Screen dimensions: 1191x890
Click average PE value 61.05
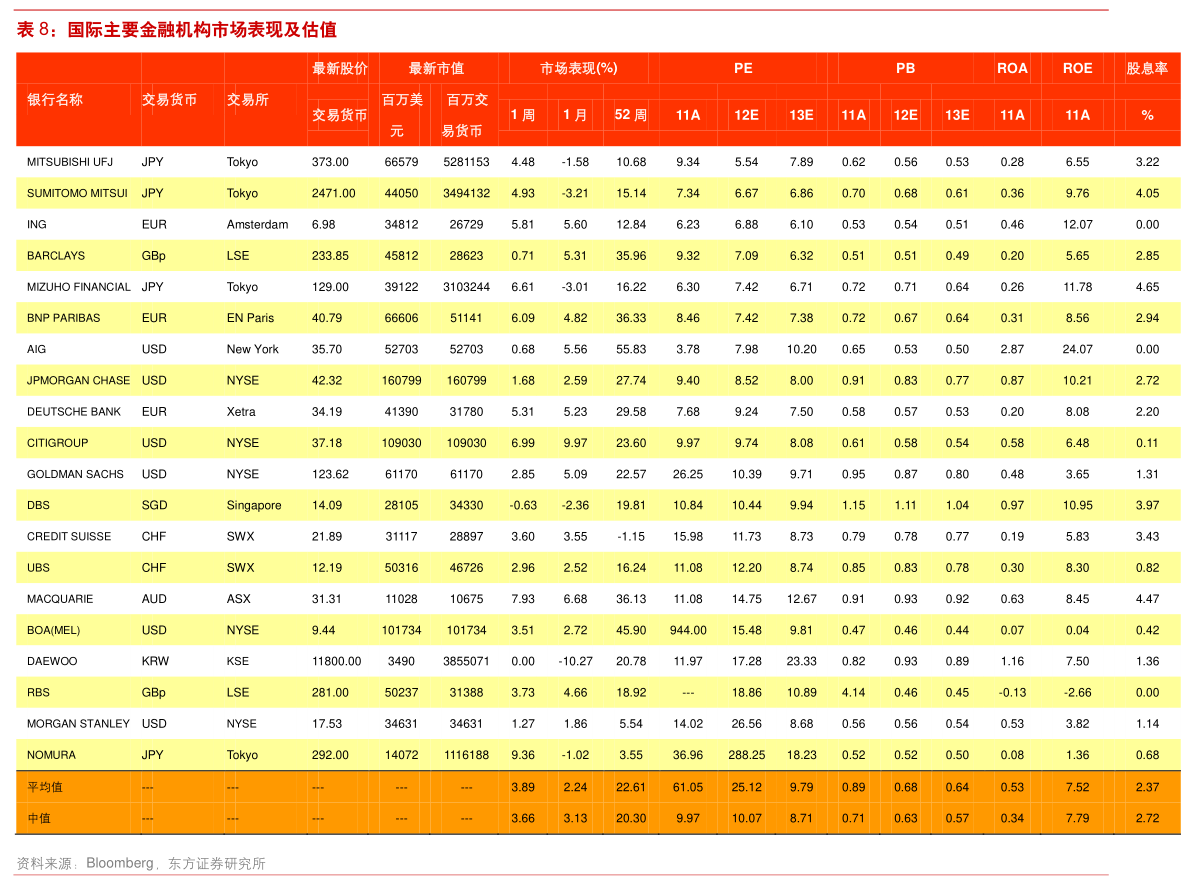tap(688, 787)
